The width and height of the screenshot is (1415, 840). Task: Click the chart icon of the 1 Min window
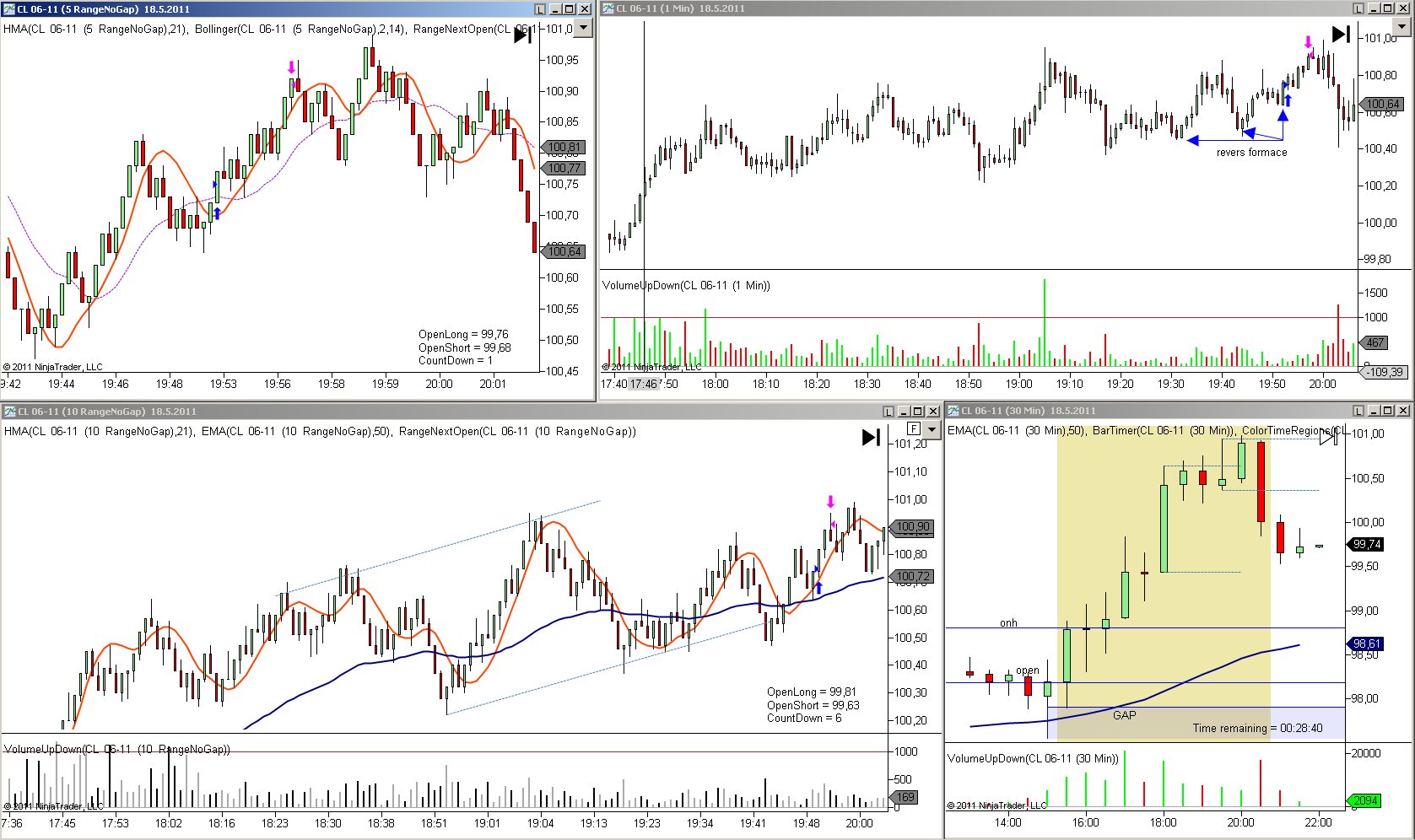click(608, 8)
